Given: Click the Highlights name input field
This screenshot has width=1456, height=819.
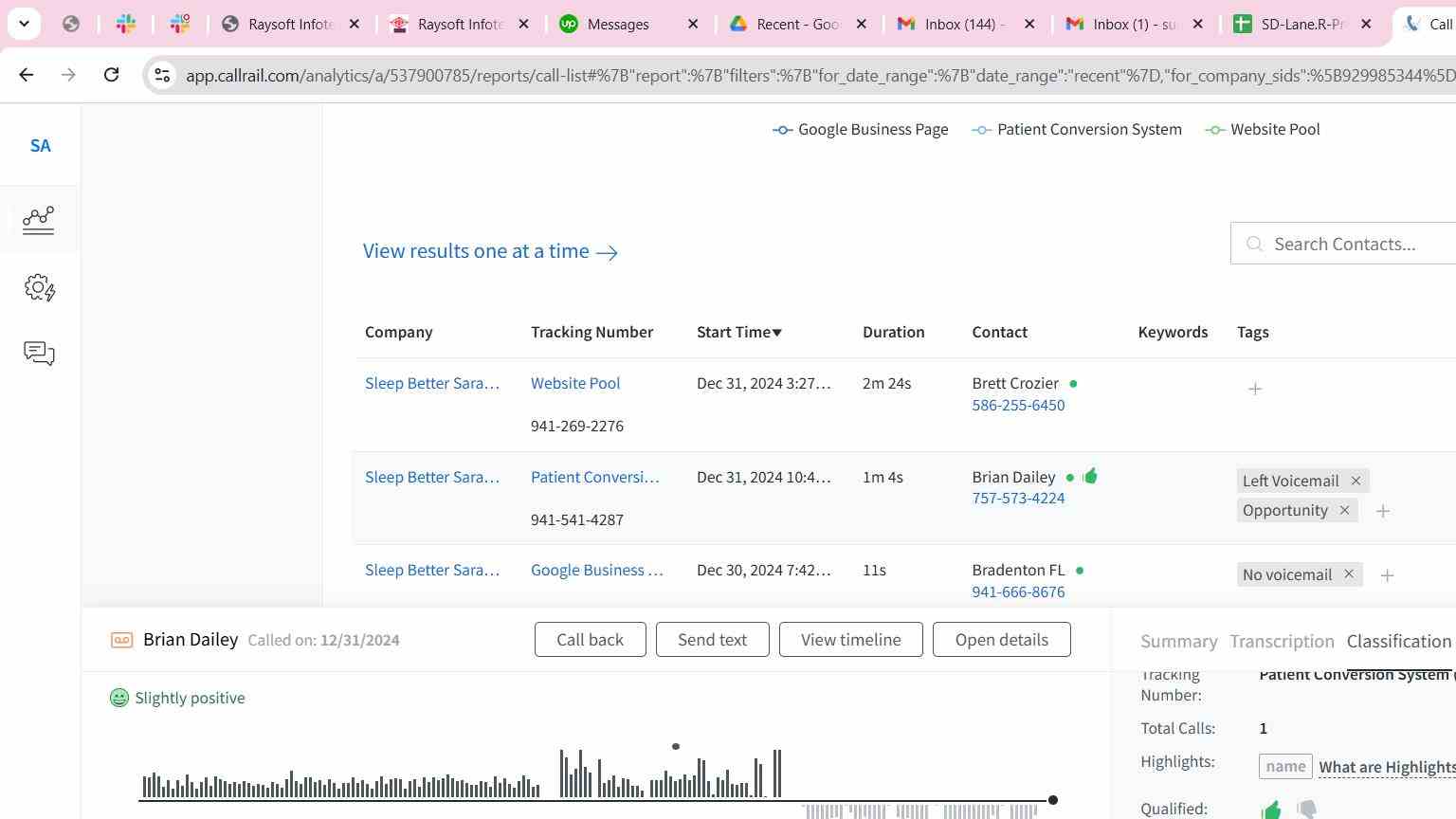Looking at the screenshot, I should click(1285, 766).
